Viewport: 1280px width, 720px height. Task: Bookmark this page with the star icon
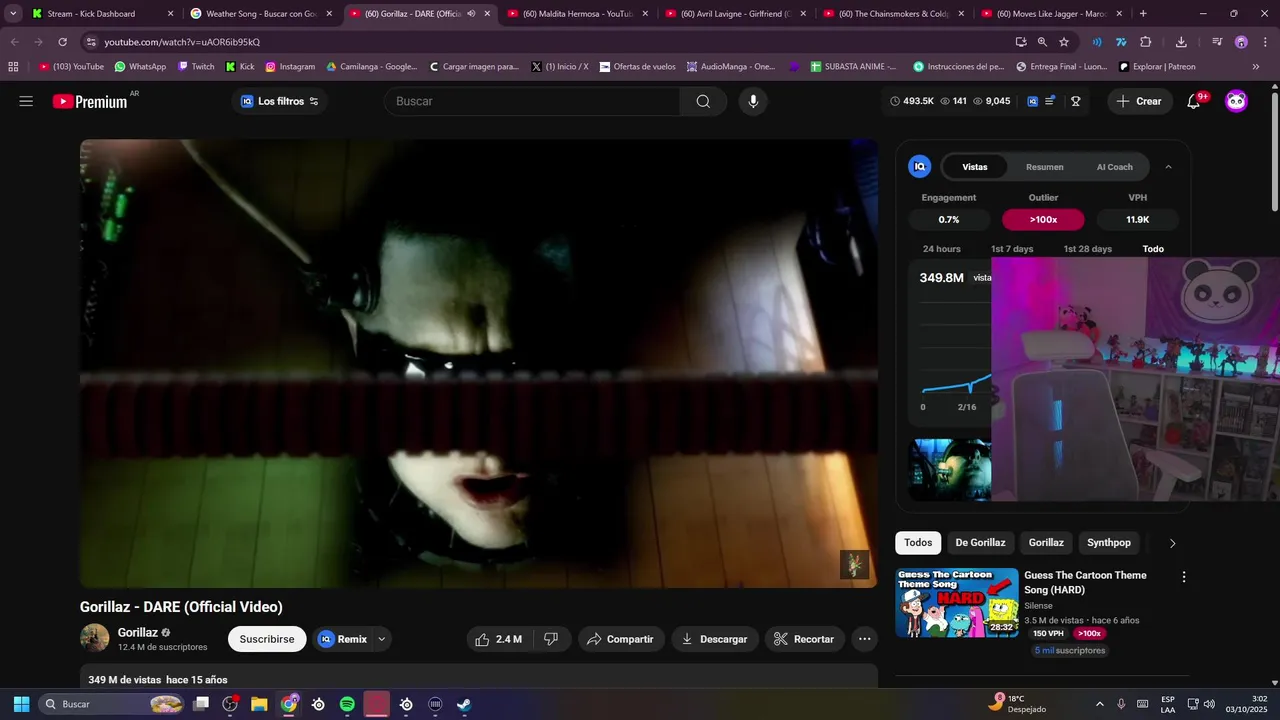[1064, 42]
